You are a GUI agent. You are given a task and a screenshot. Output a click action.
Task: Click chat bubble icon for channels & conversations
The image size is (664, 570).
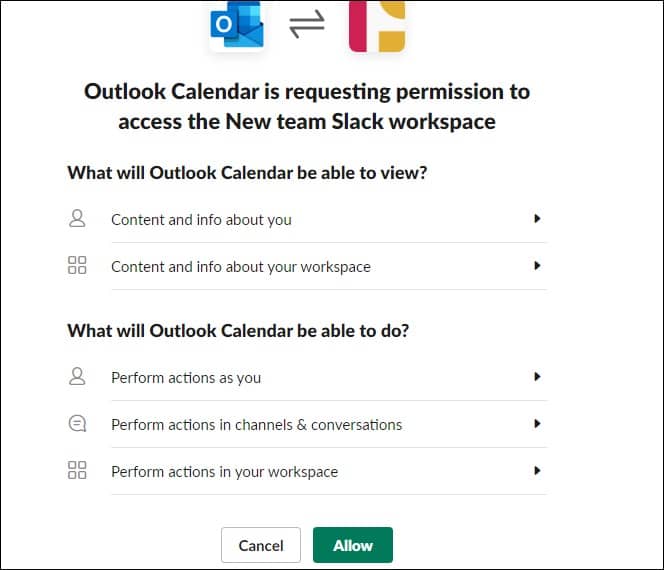pos(77,423)
